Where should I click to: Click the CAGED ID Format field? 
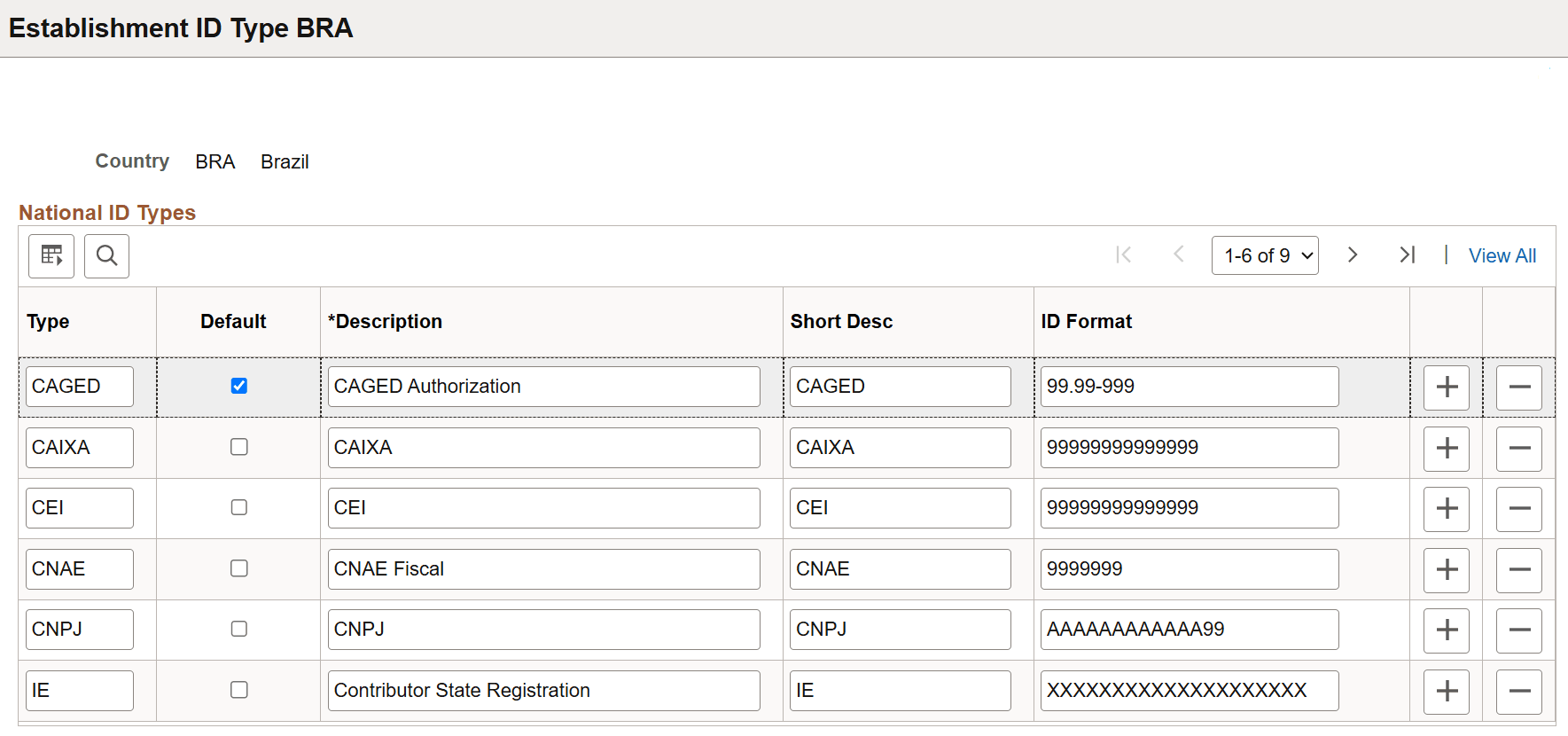pos(1189,387)
